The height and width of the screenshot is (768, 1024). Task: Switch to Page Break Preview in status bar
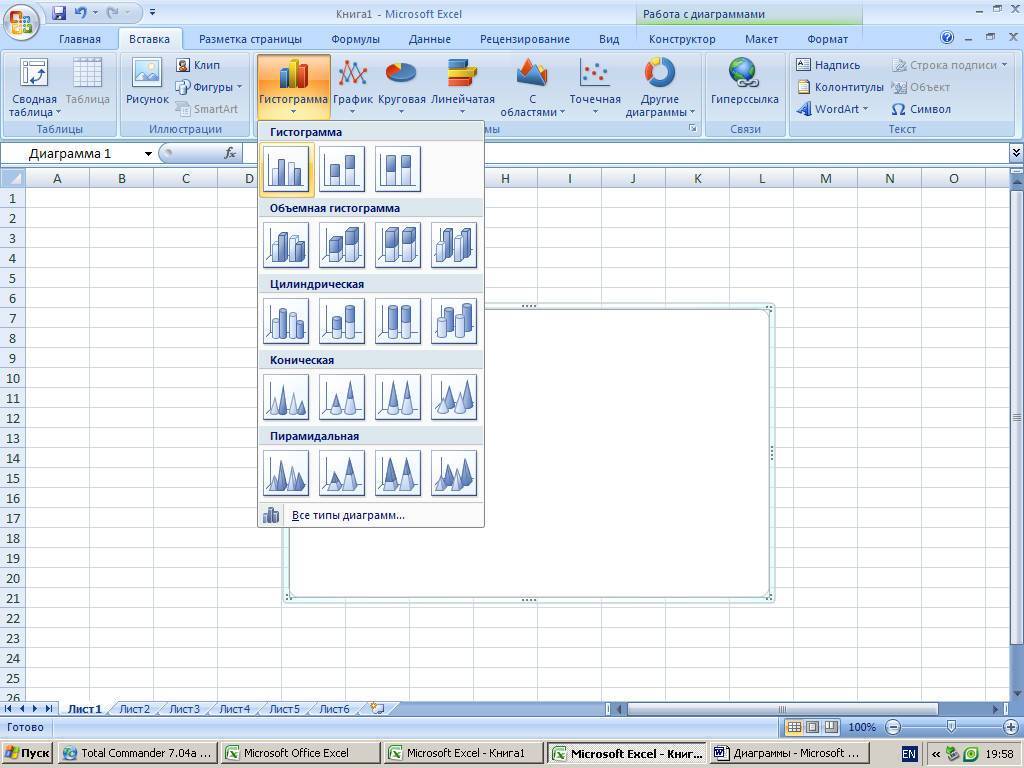tap(831, 727)
